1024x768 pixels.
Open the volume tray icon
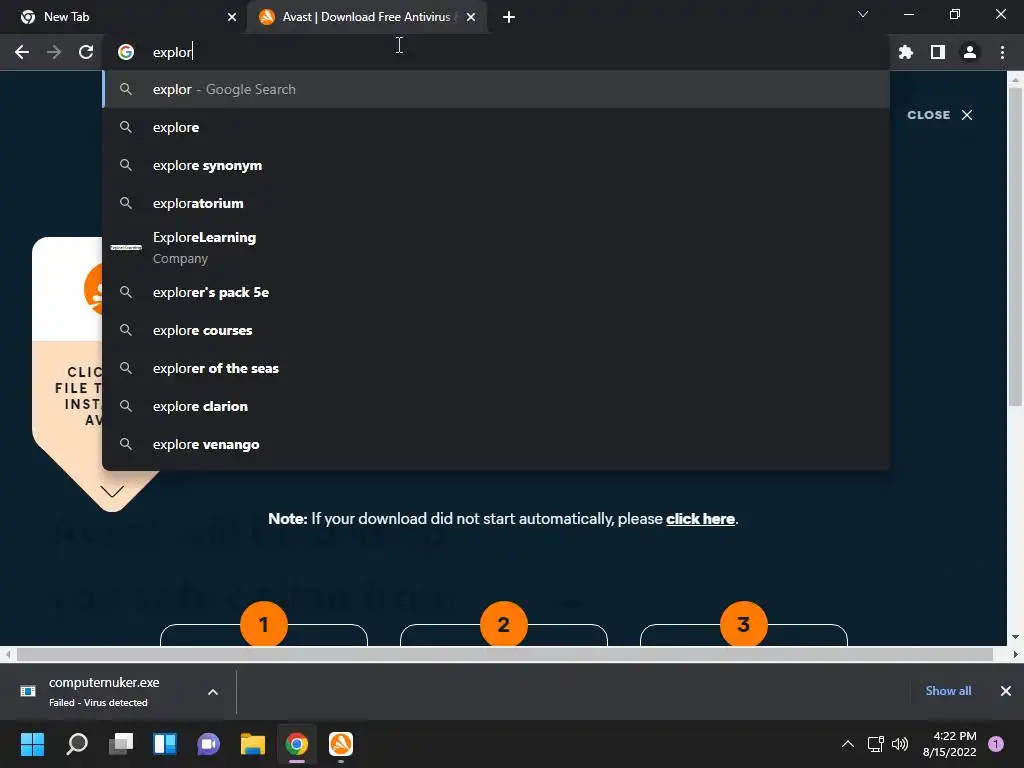coord(900,744)
